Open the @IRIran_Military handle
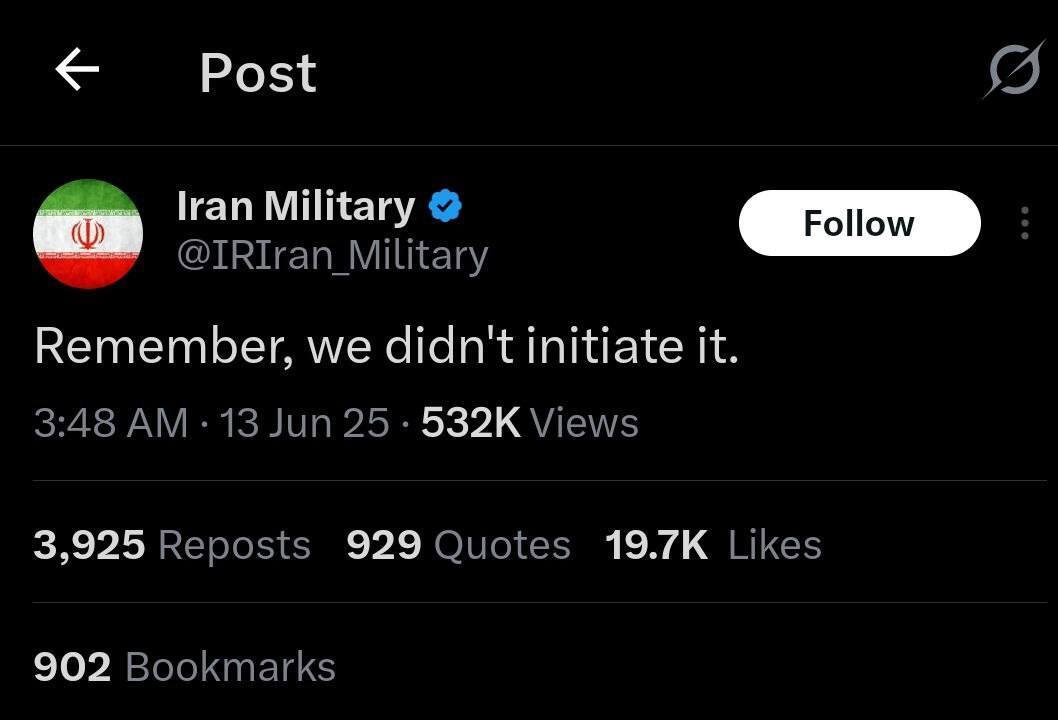Image resolution: width=1058 pixels, height=720 pixels. pos(333,255)
